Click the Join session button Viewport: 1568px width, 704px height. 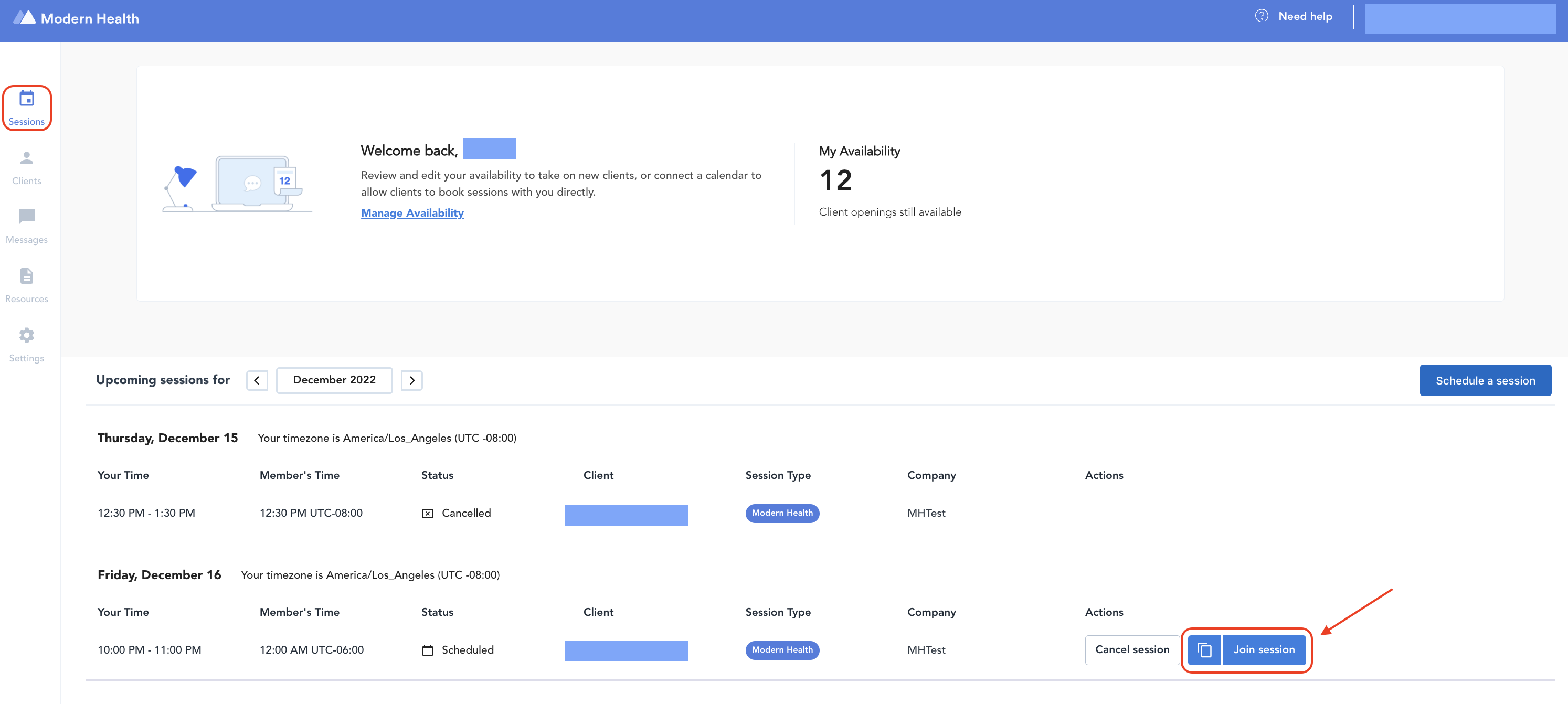click(x=1264, y=650)
